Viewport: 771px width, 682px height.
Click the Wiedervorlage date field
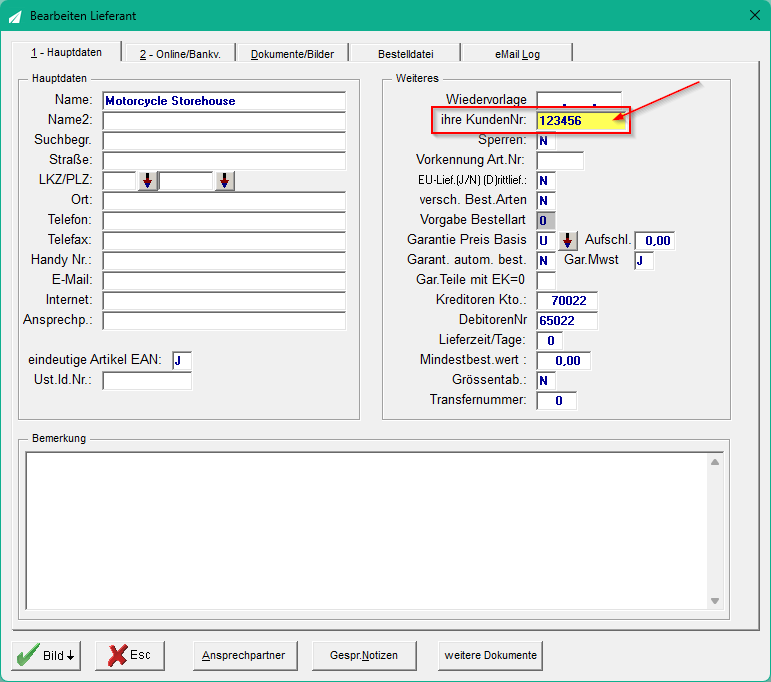pyautogui.click(x=579, y=100)
